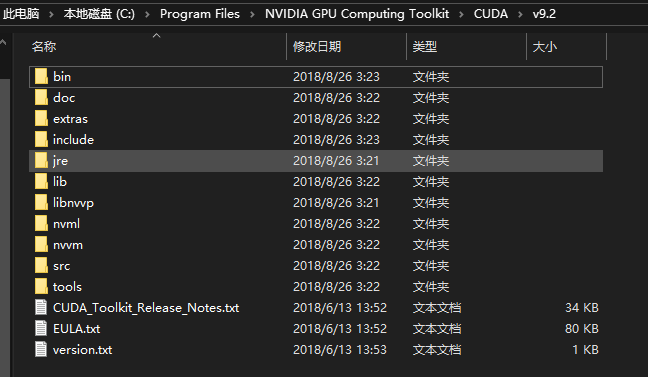
Task: Click the EULA.txt file name
Action: [76, 329]
